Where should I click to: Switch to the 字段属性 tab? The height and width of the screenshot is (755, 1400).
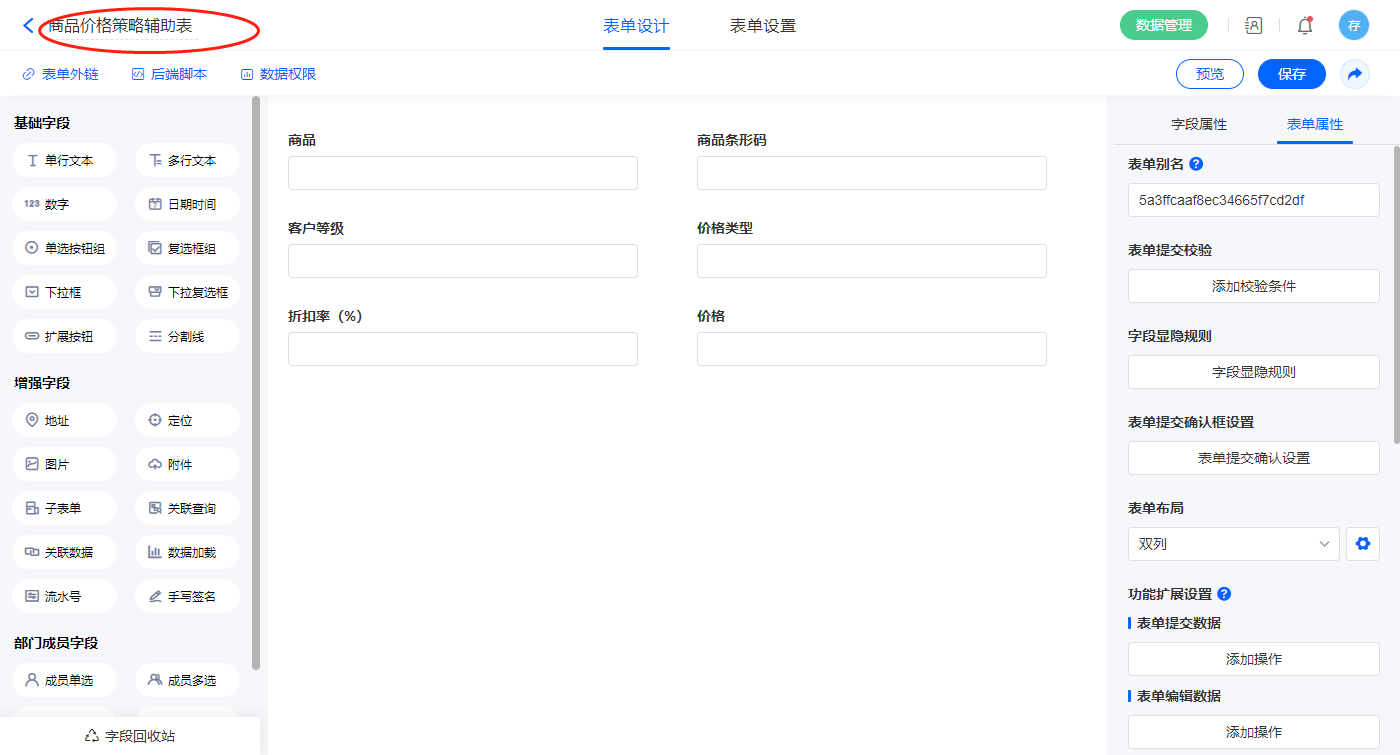coord(1198,124)
